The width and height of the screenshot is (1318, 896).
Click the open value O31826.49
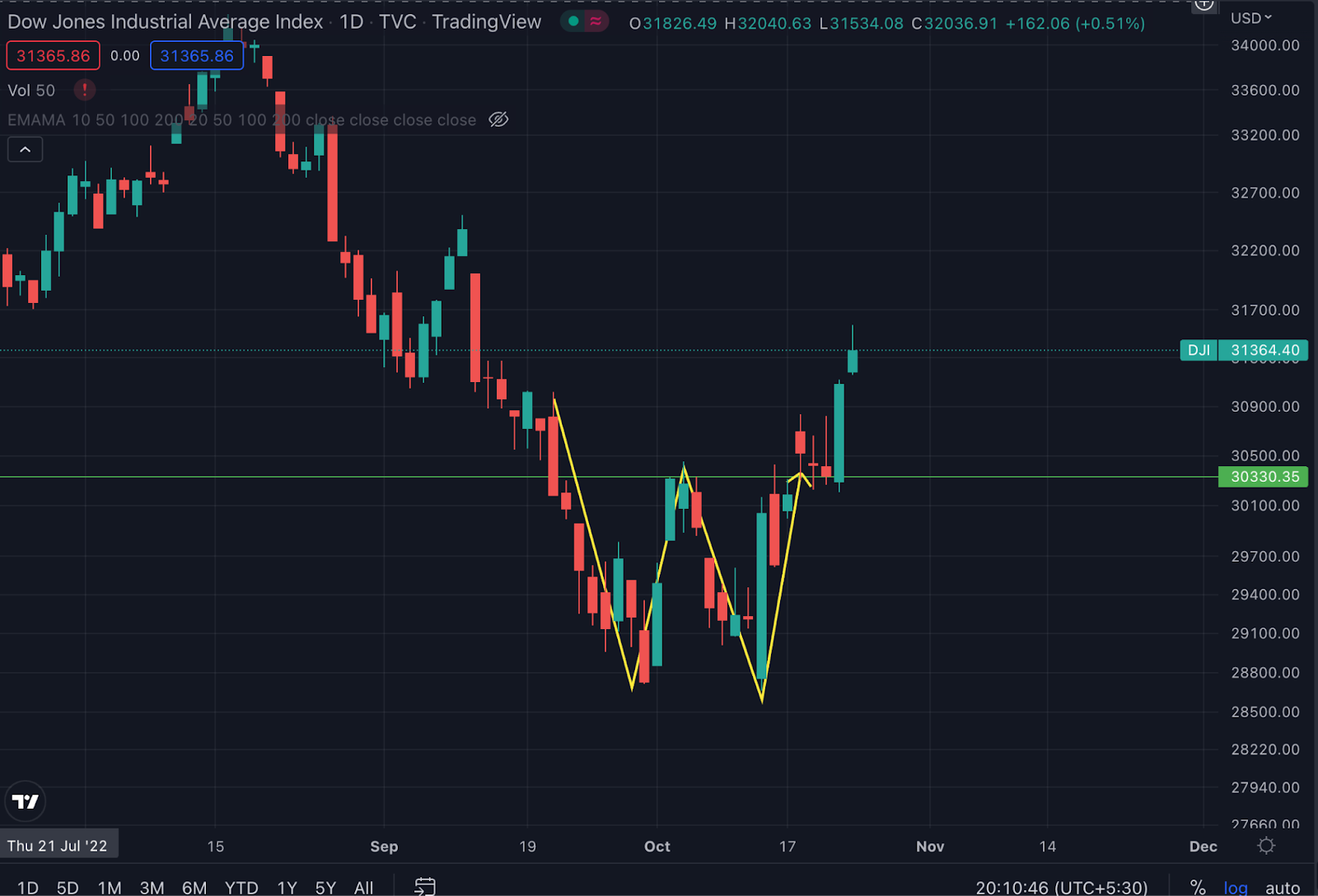pos(673,24)
